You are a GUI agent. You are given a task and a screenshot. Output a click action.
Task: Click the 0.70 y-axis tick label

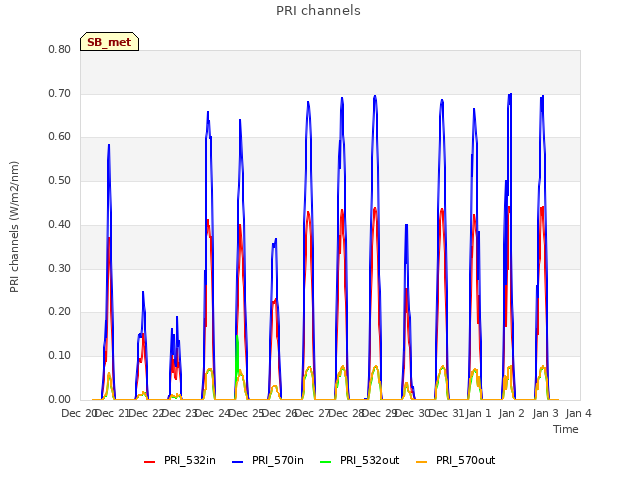tap(60, 93)
